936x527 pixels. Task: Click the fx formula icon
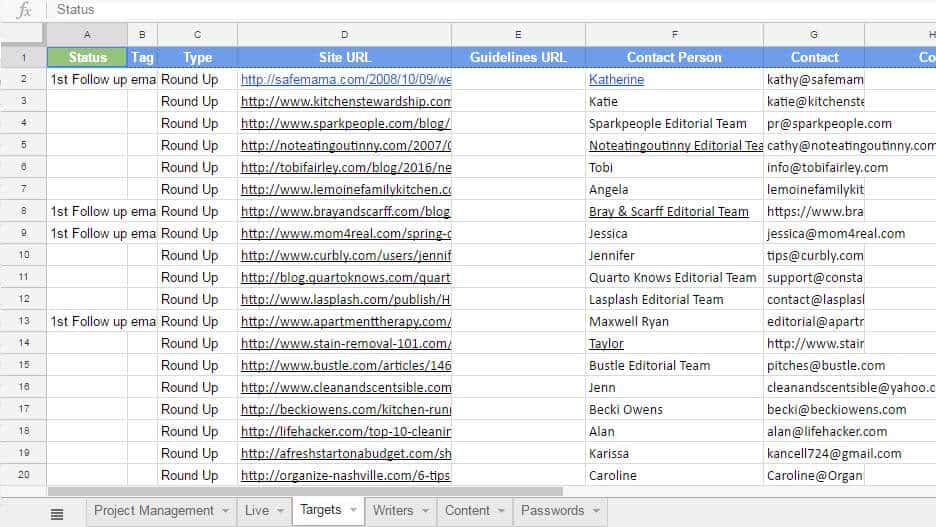(24, 10)
